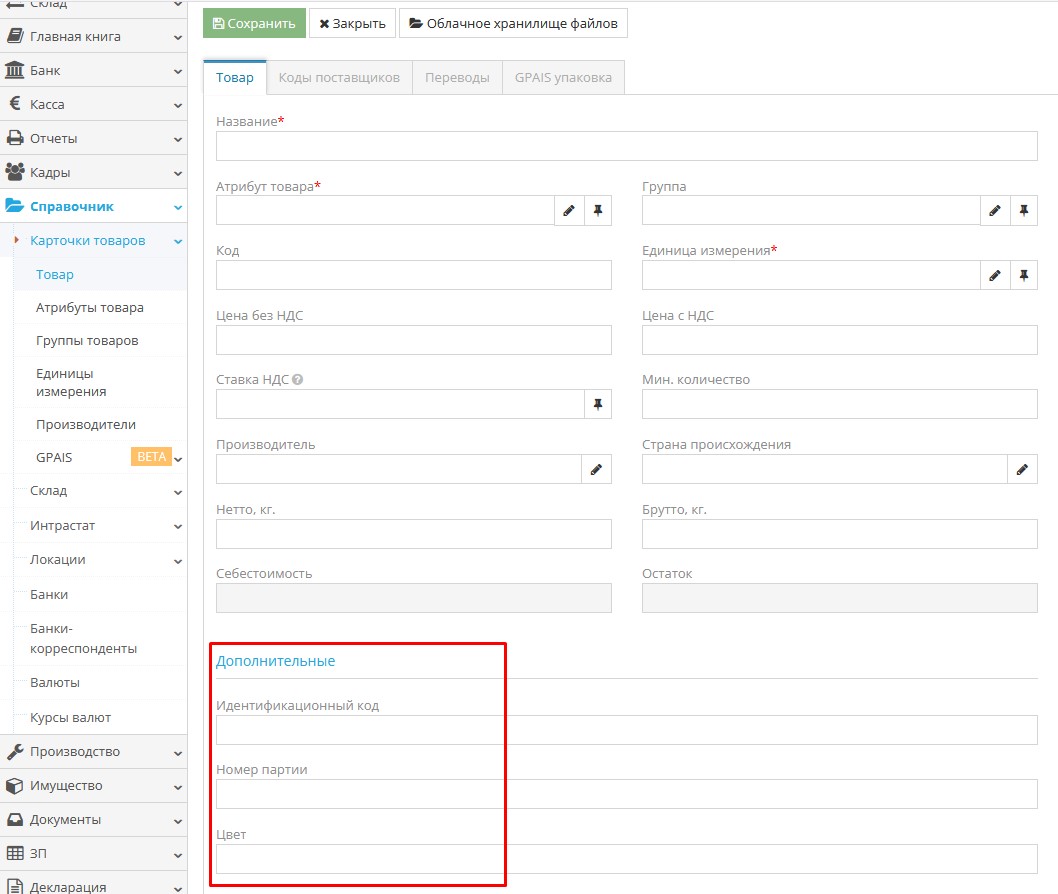This screenshot has height=894, width=1058.
Task: Open the GPAIS упаковка tab
Action: click(x=563, y=77)
